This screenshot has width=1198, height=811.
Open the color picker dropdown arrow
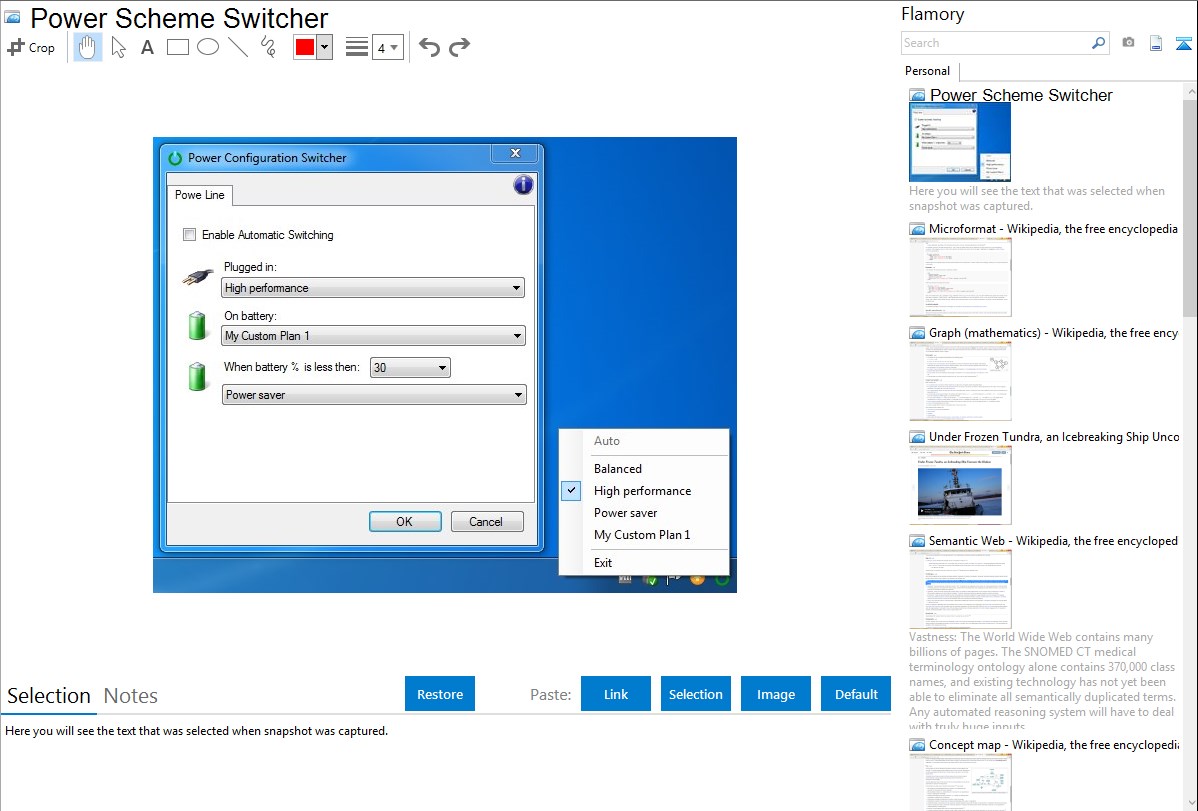click(325, 47)
